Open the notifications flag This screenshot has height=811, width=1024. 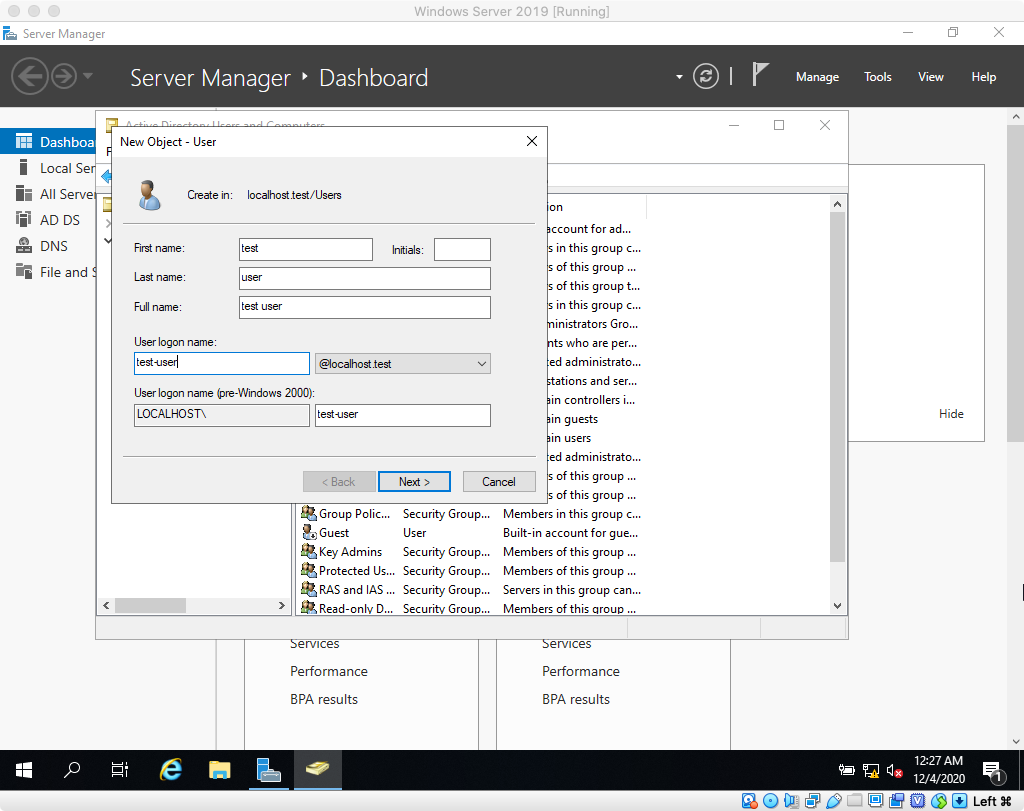click(760, 74)
